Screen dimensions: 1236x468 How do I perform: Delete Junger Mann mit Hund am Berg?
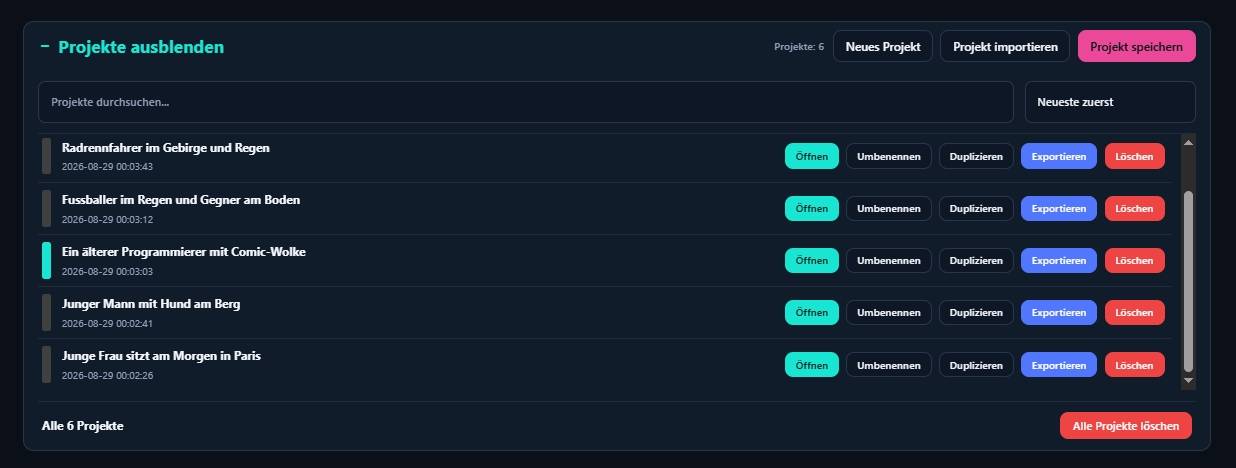1135,312
